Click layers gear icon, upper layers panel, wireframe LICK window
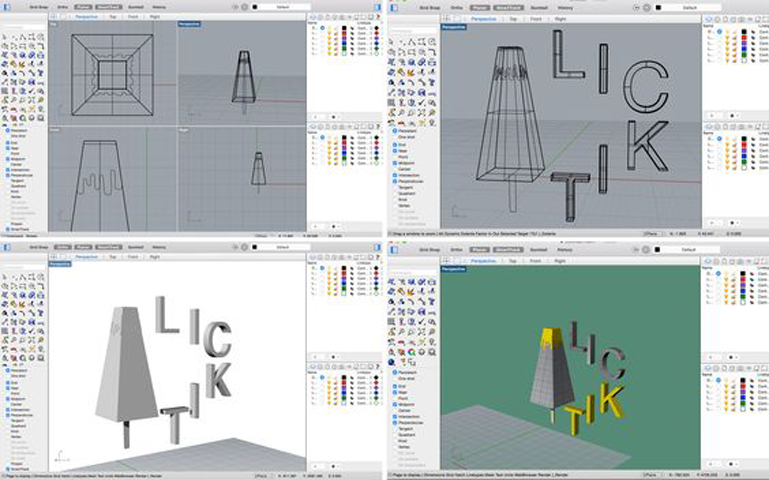Viewport: 769px width, 480px height. 732,116
